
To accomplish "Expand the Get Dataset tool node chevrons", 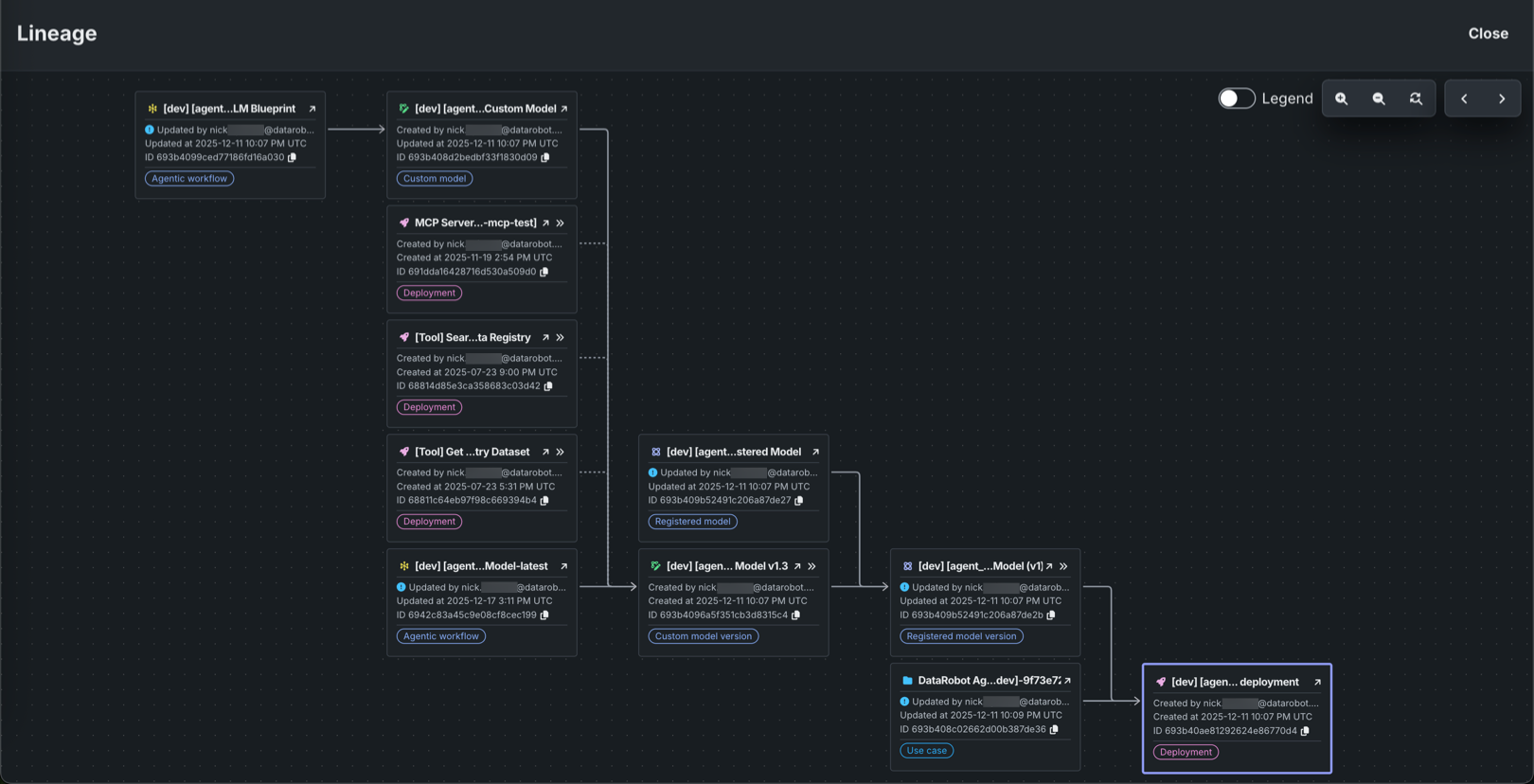I will pos(561,453).
